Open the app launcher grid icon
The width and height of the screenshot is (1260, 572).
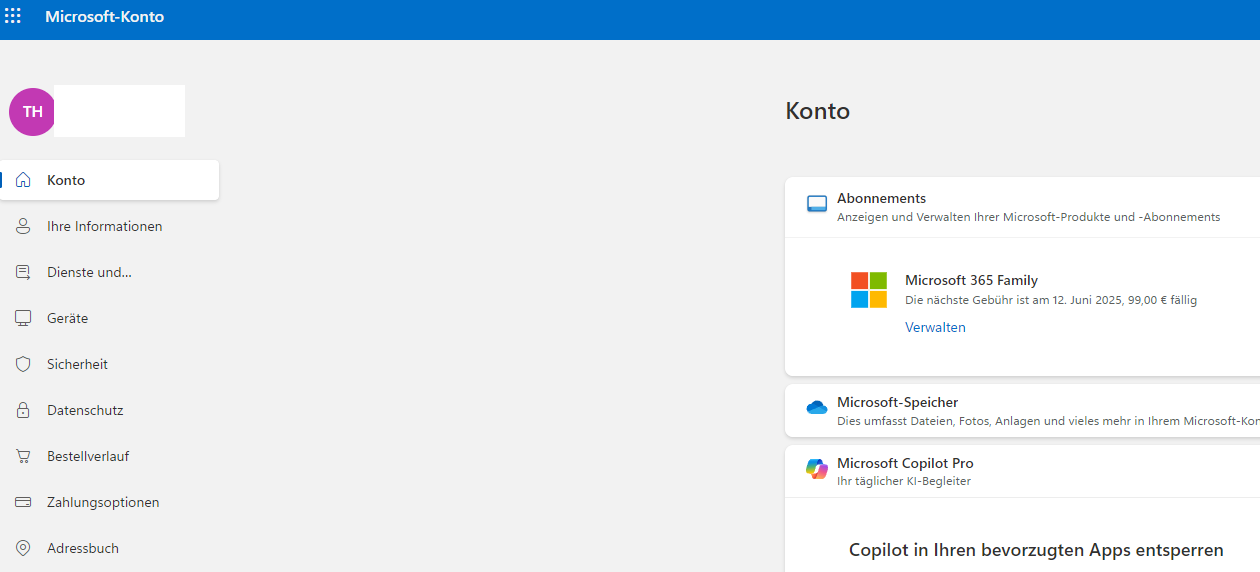(x=13, y=16)
